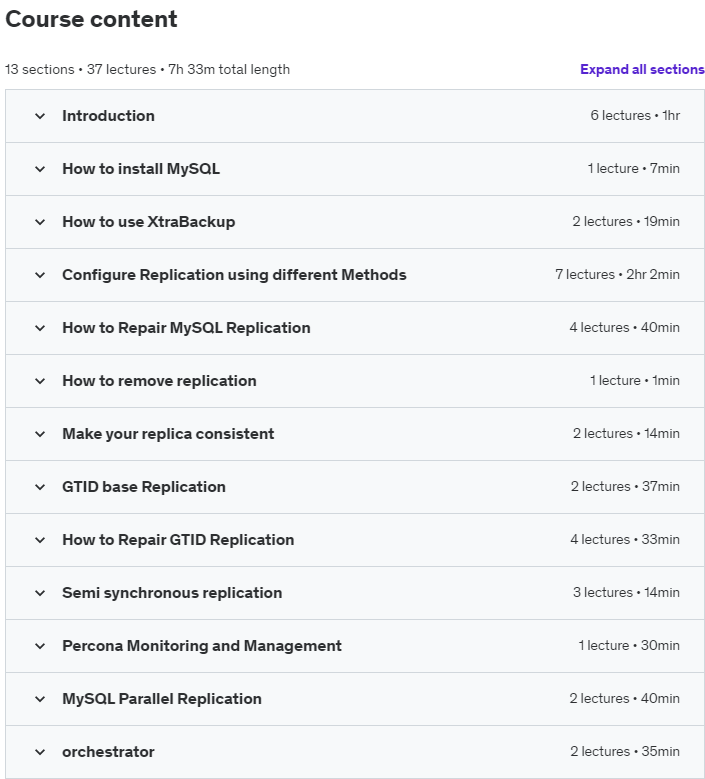Open Percona Monitoring and Management title
This screenshot has width=705, height=779.
coord(202,646)
